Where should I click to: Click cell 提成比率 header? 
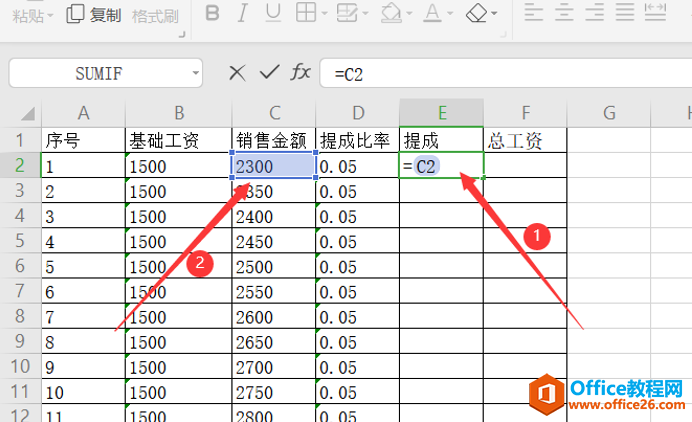click(x=358, y=141)
